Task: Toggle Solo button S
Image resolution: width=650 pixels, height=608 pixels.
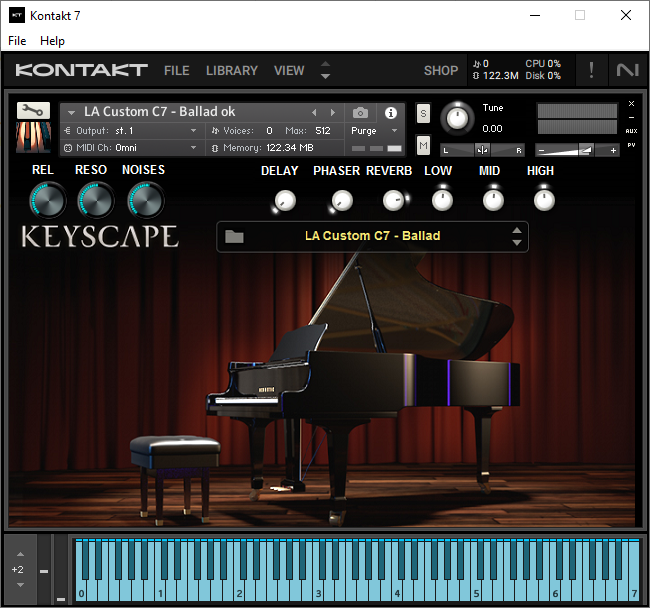Action: pos(423,113)
